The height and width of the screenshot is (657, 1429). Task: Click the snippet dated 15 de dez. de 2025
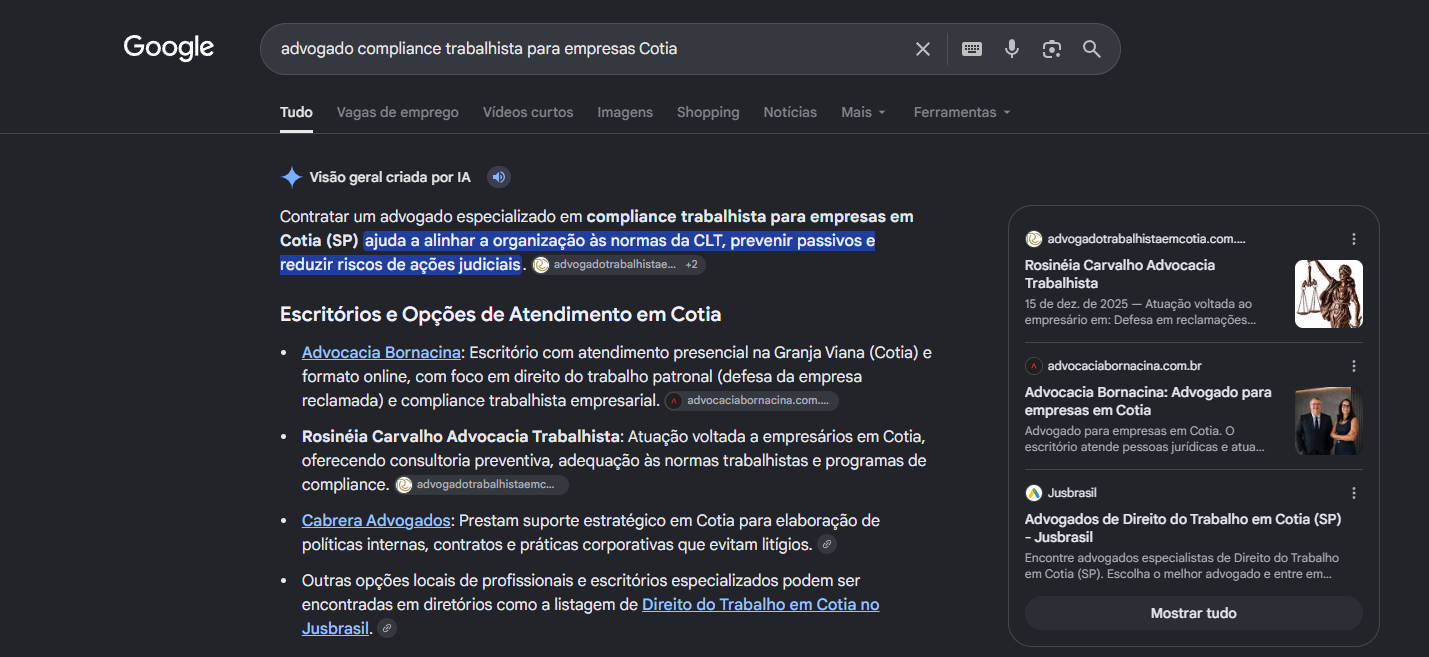click(x=1140, y=312)
